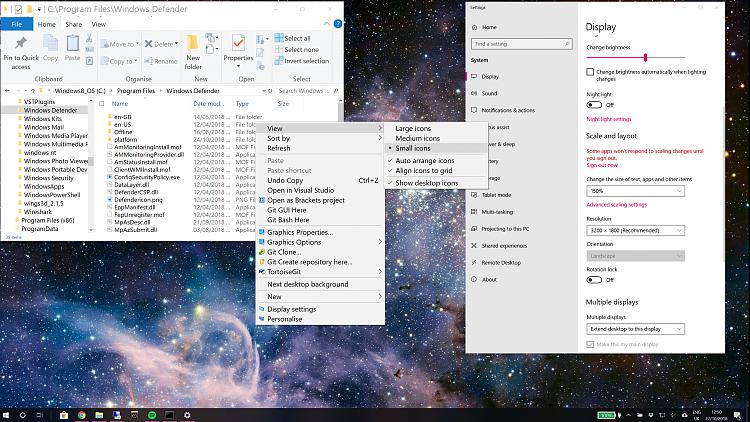Check Change brightness automatically when lighting changes
Viewport: 750px width, 422px height.
[590, 72]
